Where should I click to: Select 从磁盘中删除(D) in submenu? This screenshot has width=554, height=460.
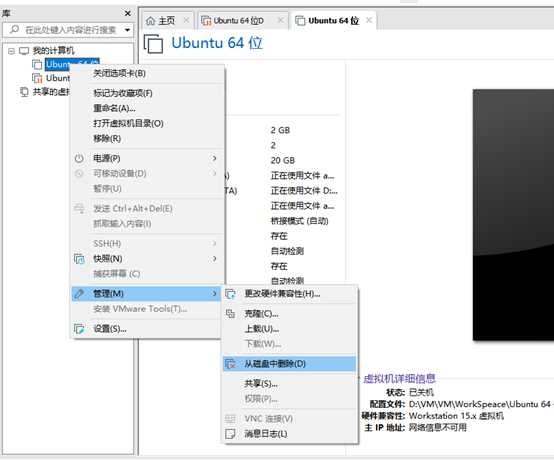tap(290, 364)
